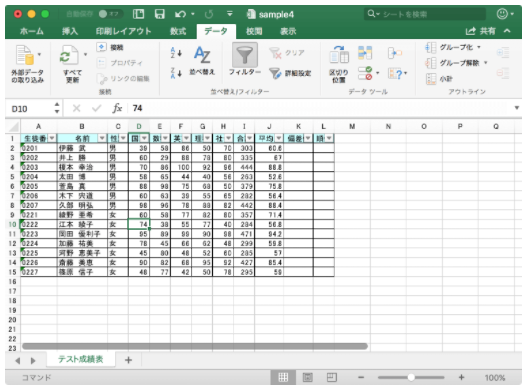Select column M header

pyautogui.click(x=352, y=126)
